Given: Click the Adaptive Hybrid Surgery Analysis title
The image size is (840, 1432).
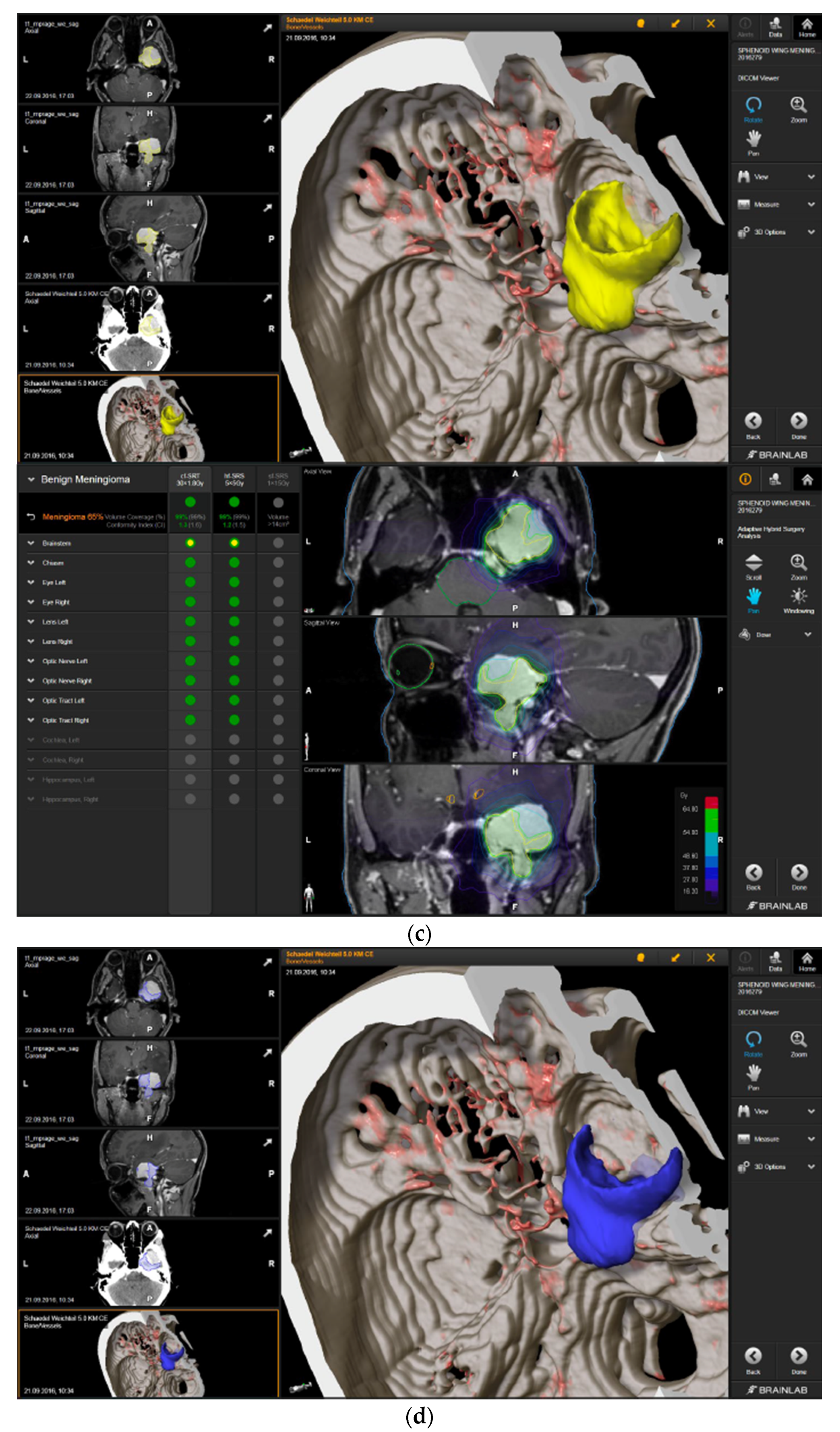Looking at the screenshot, I should pyautogui.click(x=771, y=532).
